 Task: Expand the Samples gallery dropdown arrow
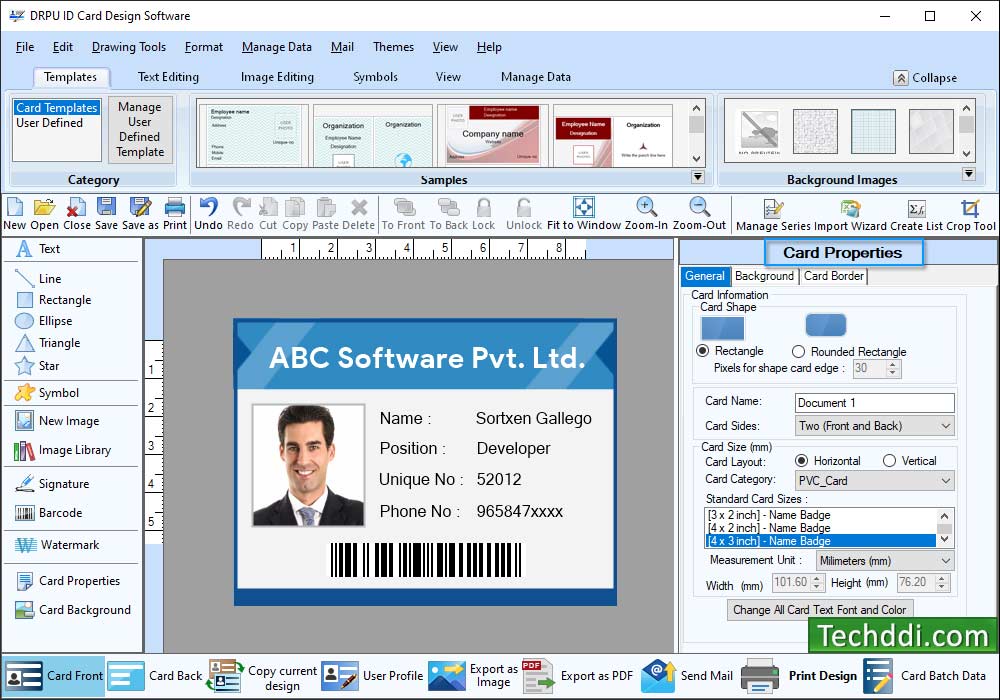coord(698,177)
